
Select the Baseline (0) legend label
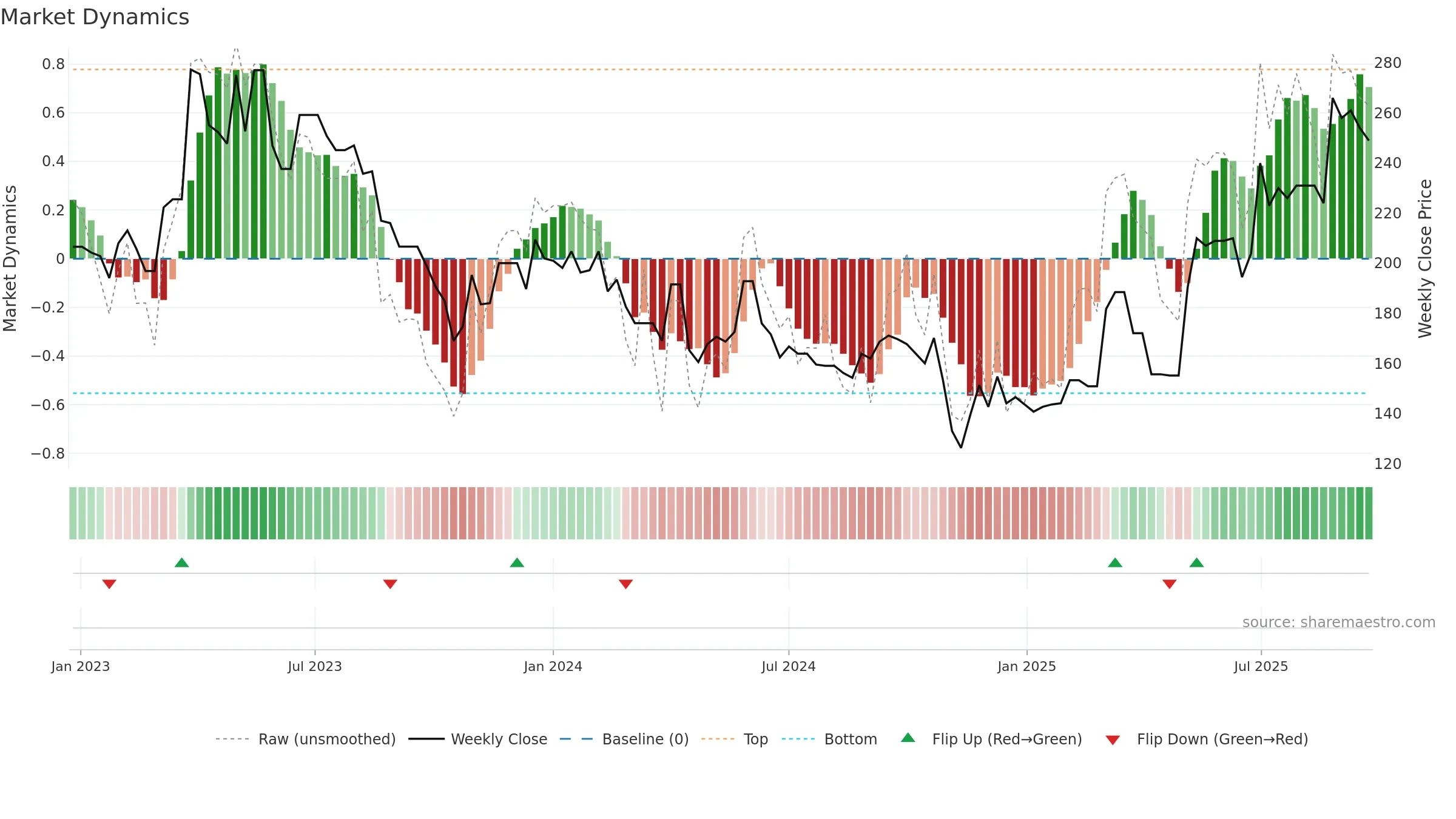pyautogui.click(x=645, y=739)
